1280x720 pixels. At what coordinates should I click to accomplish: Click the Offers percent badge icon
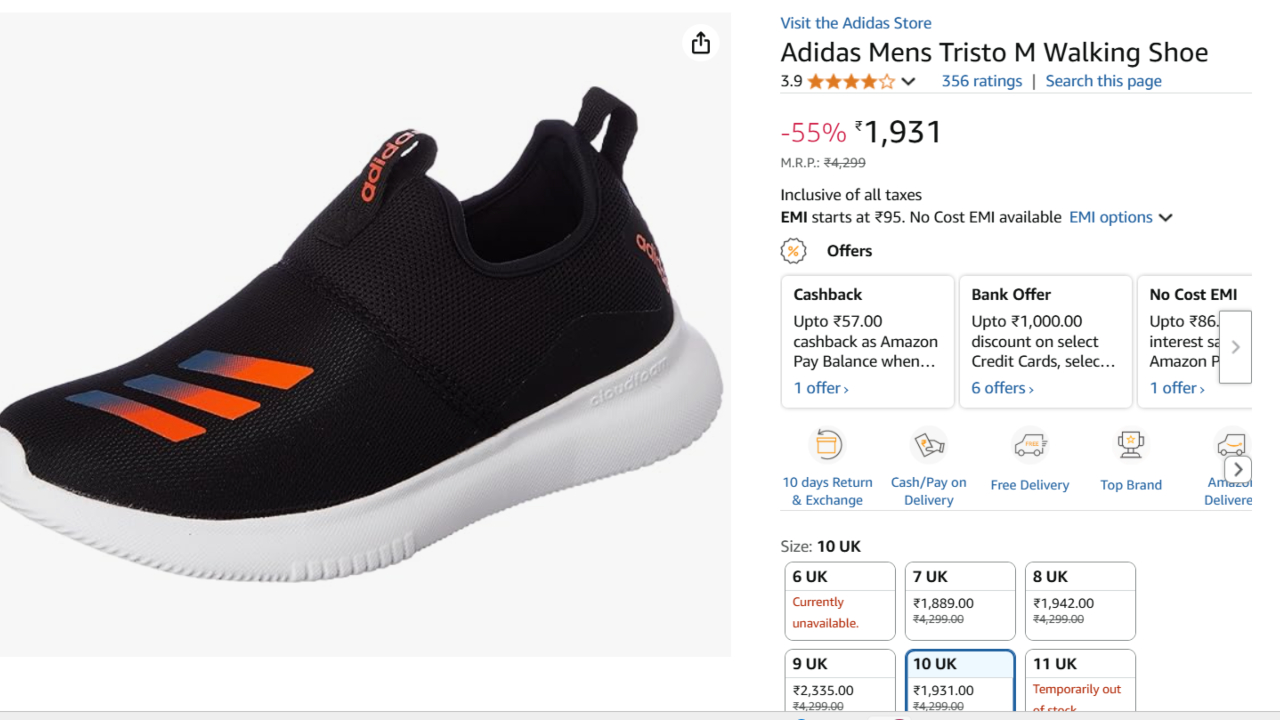[794, 251]
